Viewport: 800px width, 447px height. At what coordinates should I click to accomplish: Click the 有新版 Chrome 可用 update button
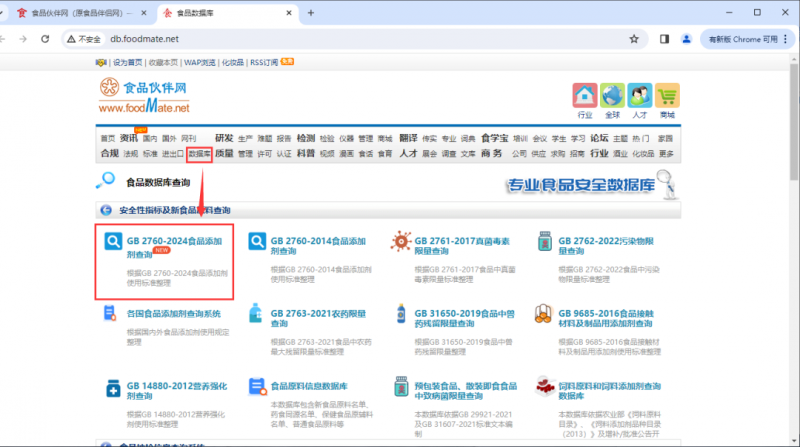click(741, 39)
